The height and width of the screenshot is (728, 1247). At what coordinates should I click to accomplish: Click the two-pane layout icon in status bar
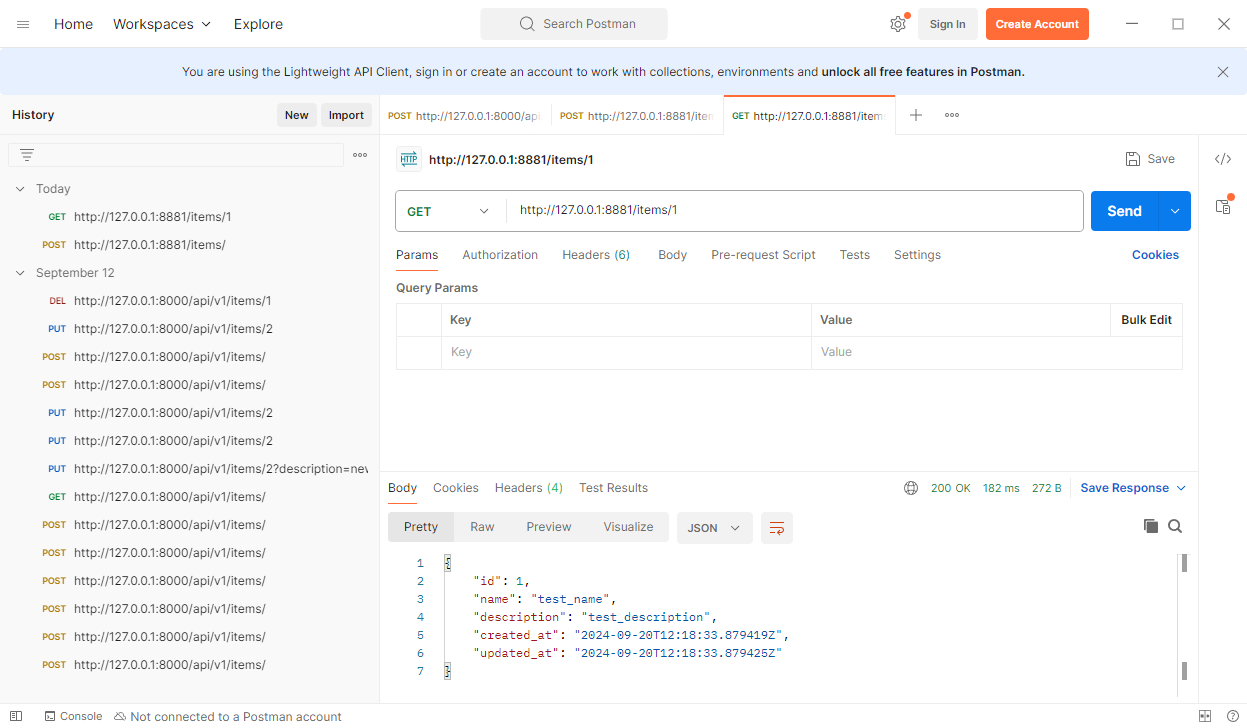1205,716
